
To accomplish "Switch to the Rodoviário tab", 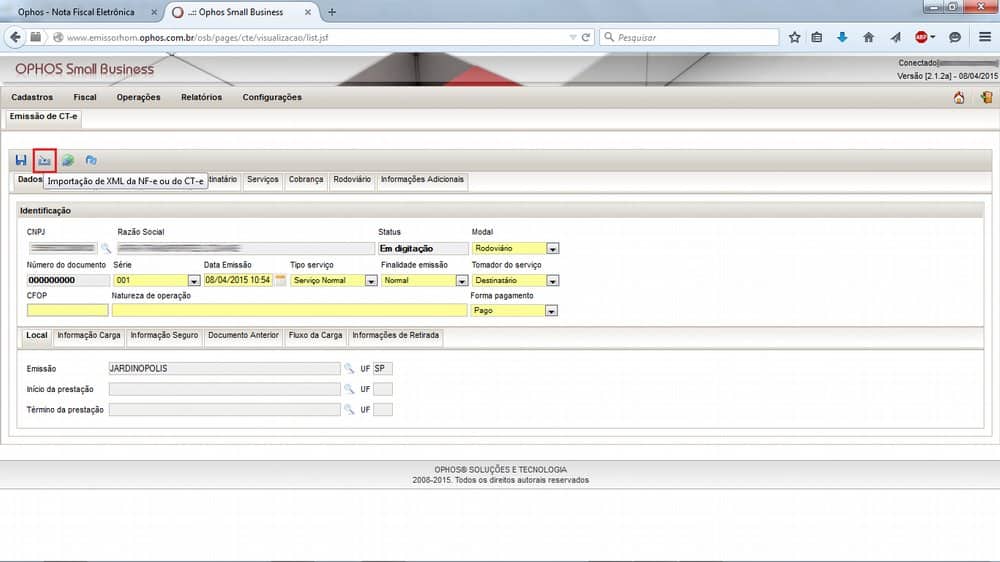I will 352,180.
